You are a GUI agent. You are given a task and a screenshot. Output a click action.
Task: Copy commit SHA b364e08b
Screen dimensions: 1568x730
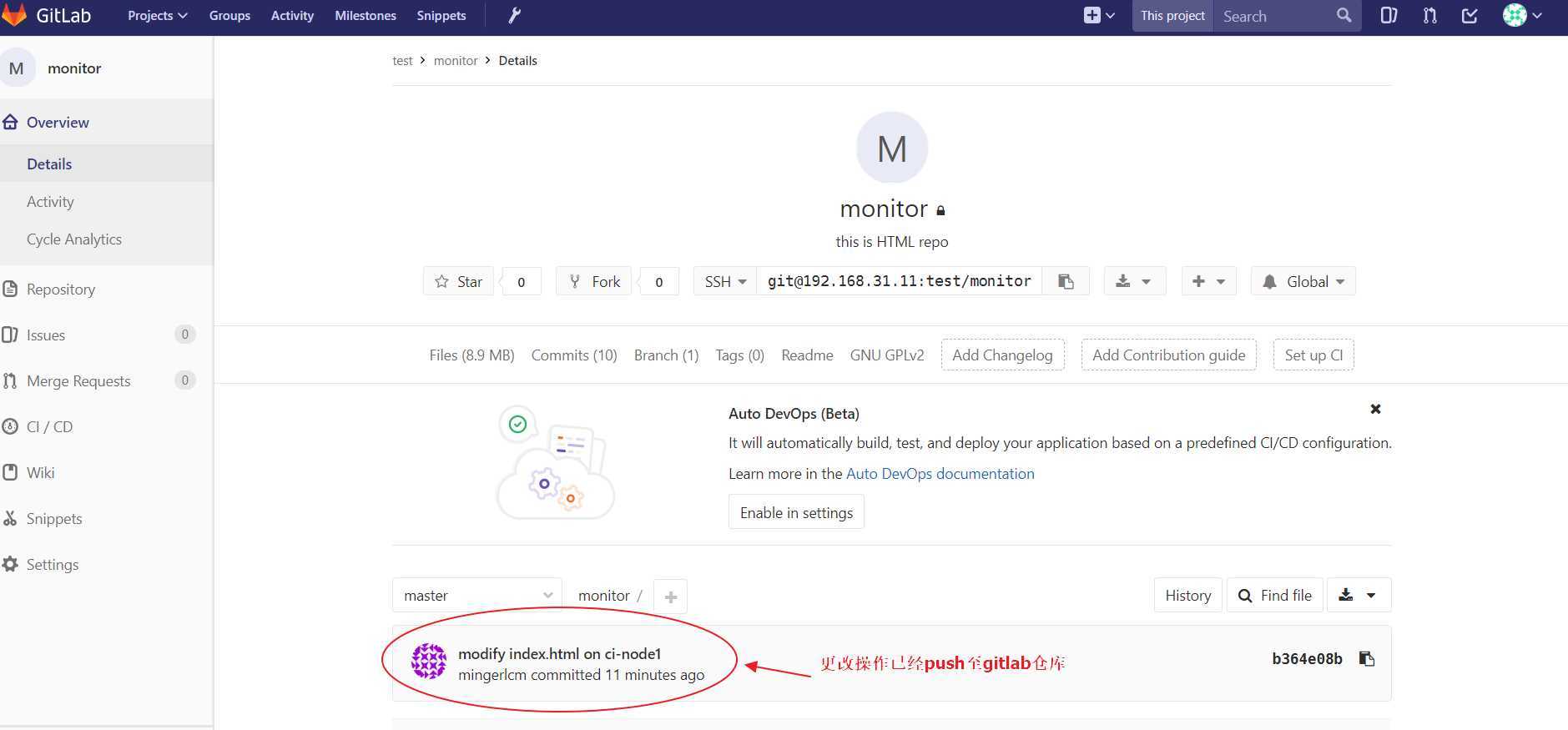1367,659
